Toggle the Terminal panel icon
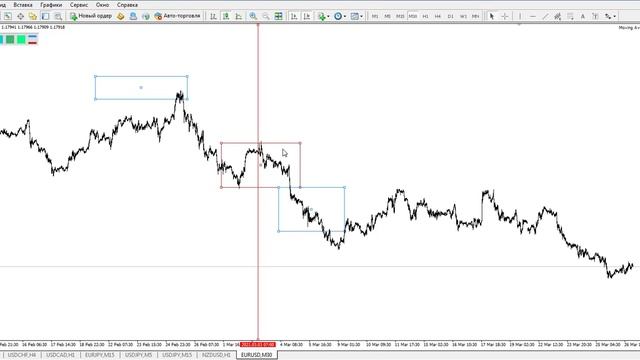This screenshot has height=360, width=640. coord(45,16)
